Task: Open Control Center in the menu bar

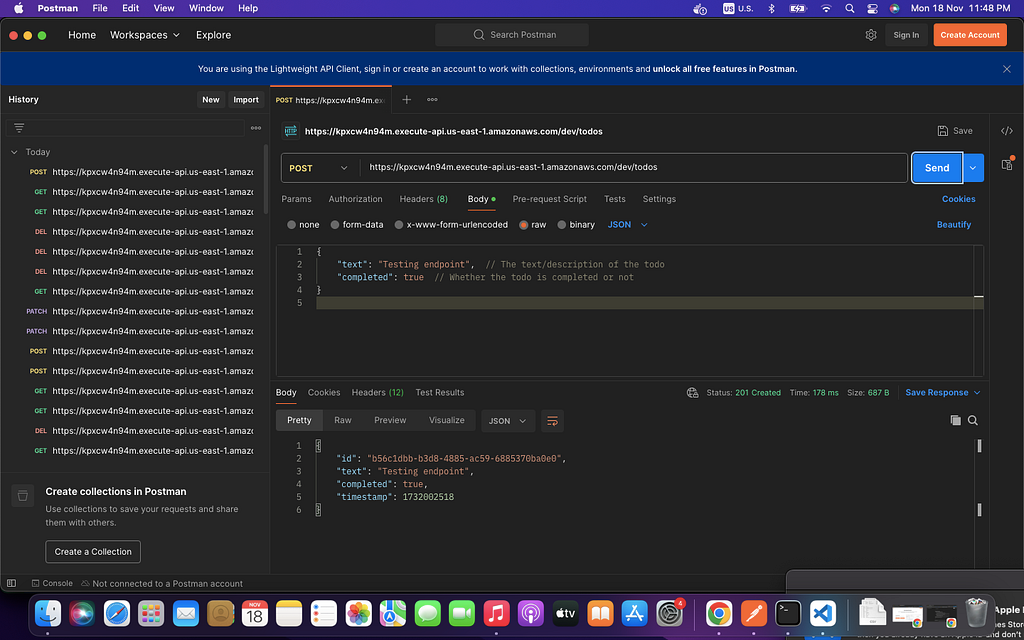Action: (872, 8)
